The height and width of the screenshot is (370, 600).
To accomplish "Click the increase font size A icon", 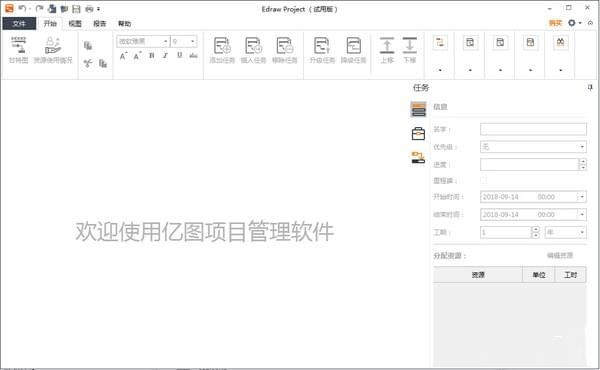I will 123,56.
